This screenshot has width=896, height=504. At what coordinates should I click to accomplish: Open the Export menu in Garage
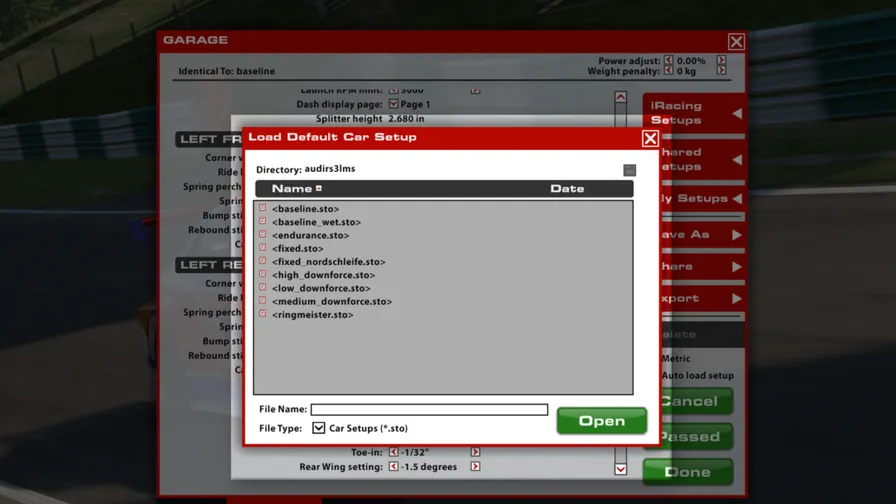click(702, 298)
